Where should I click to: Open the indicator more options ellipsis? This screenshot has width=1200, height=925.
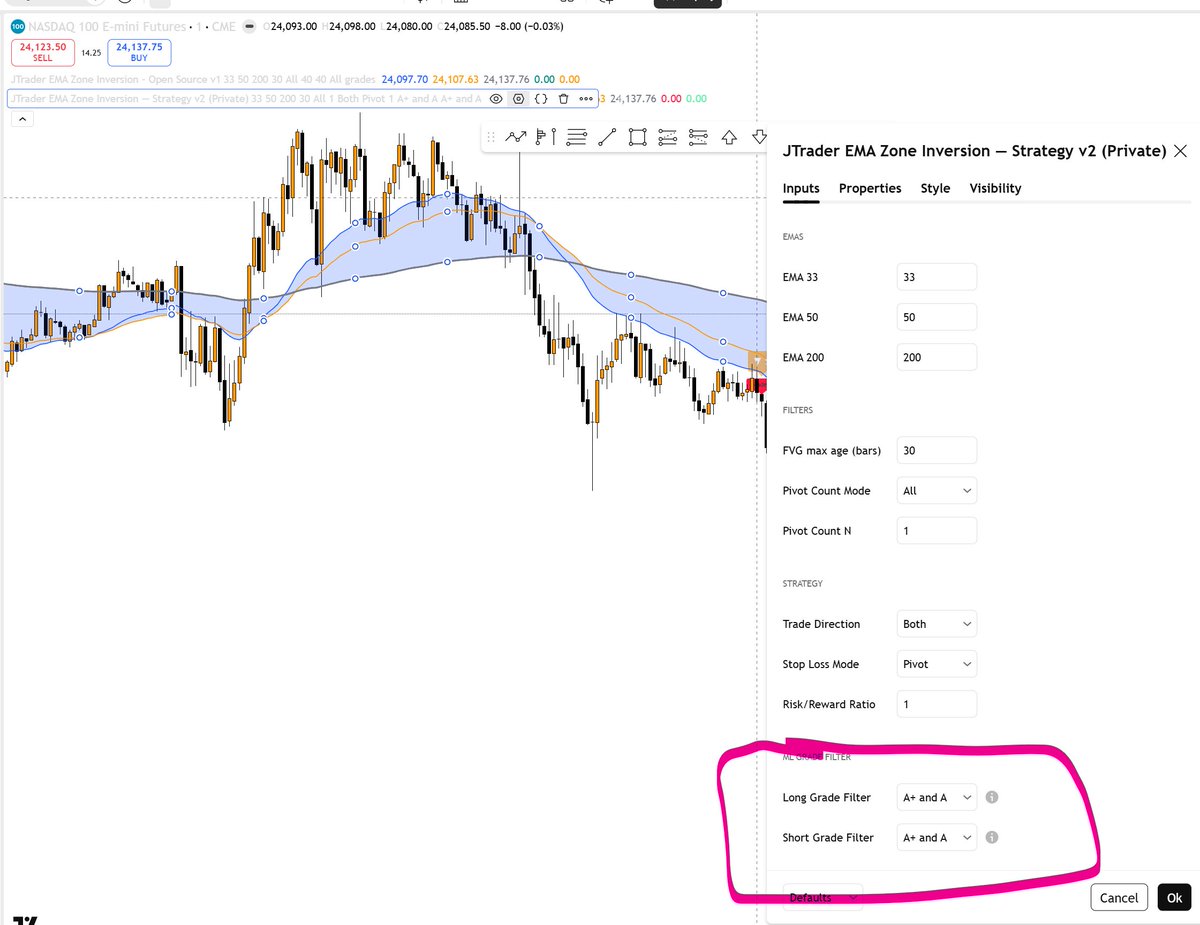point(584,98)
